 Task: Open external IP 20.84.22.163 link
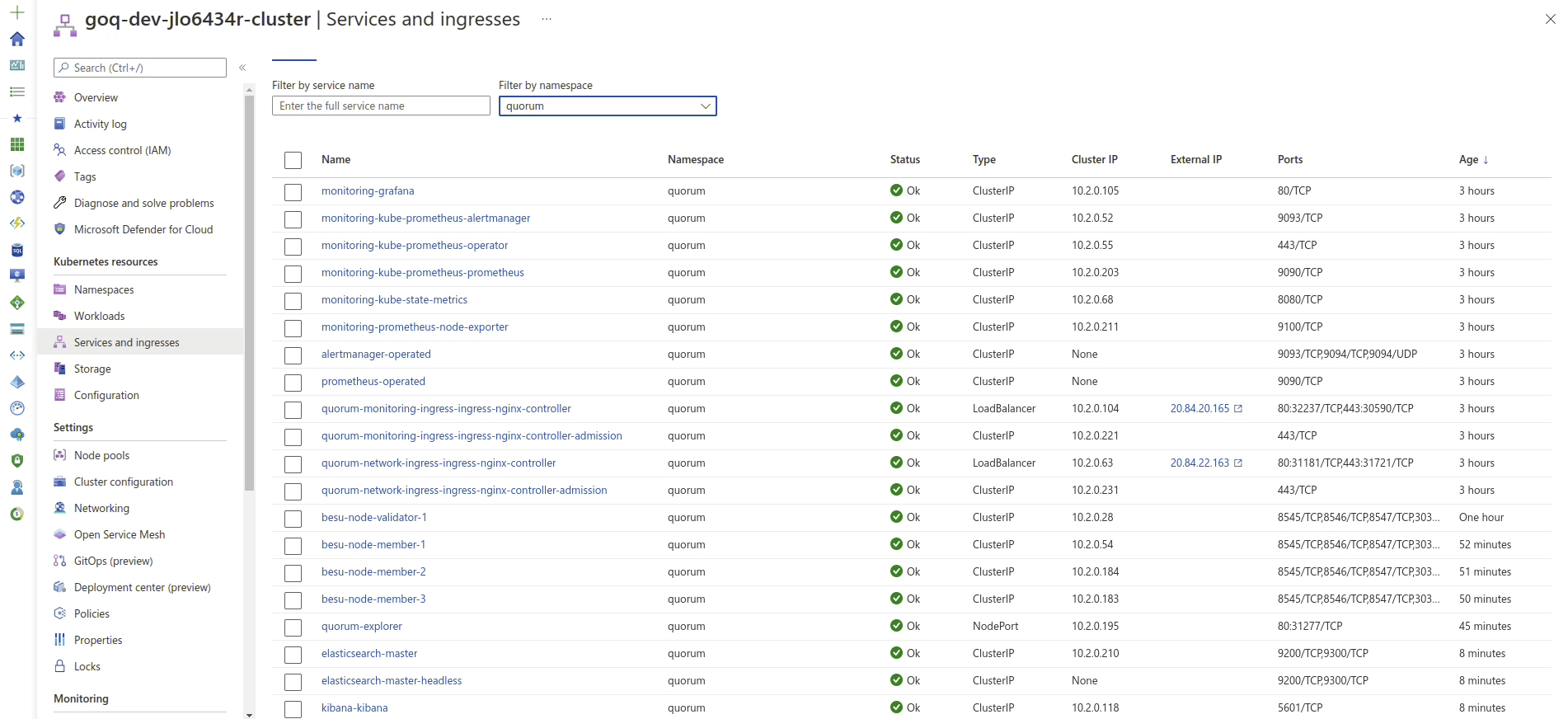click(x=1199, y=463)
